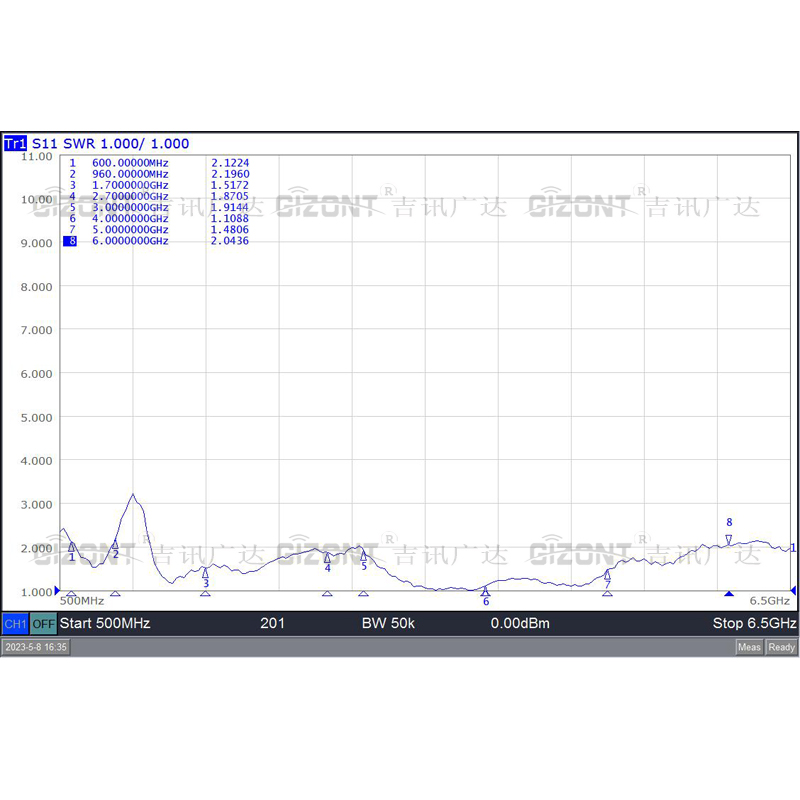
Task: Click marker 4 triangle at 2.7 GHz
Action: click(x=327, y=558)
